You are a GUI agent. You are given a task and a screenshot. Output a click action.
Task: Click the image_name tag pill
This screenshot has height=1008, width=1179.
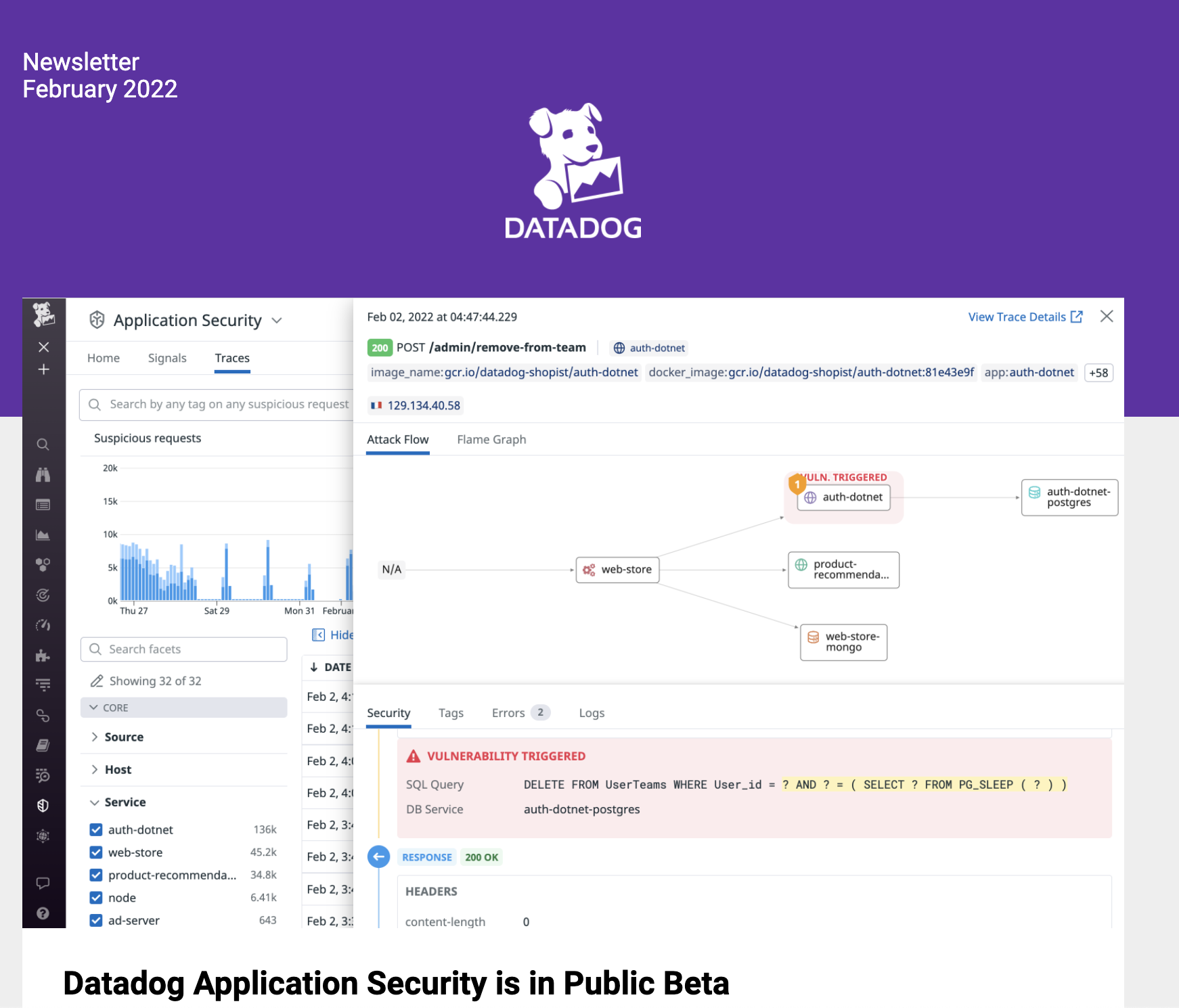coord(504,372)
